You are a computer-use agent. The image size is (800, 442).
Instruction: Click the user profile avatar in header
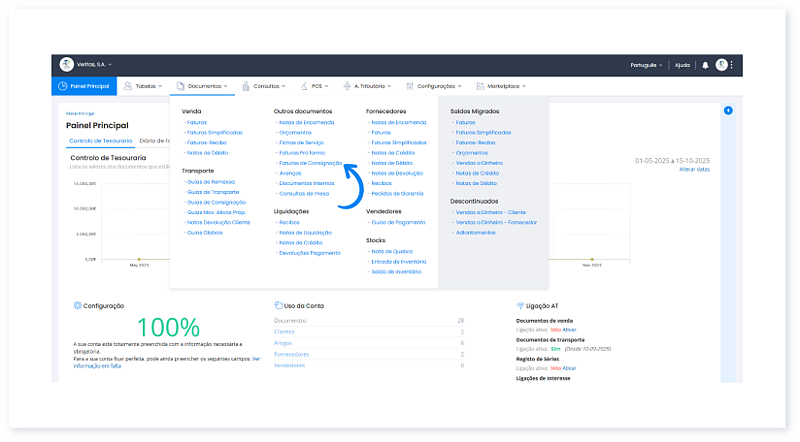[x=721, y=64]
